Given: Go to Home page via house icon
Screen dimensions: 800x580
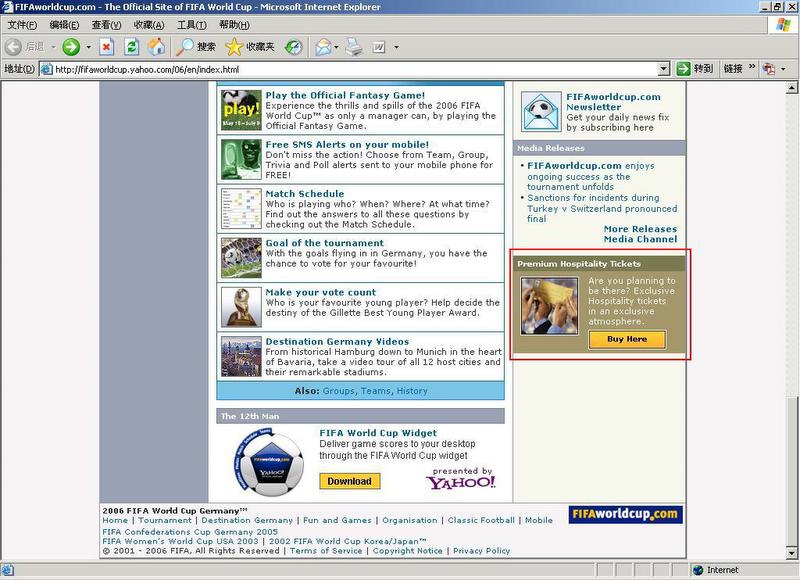Looking at the screenshot, I should [157, 47].
